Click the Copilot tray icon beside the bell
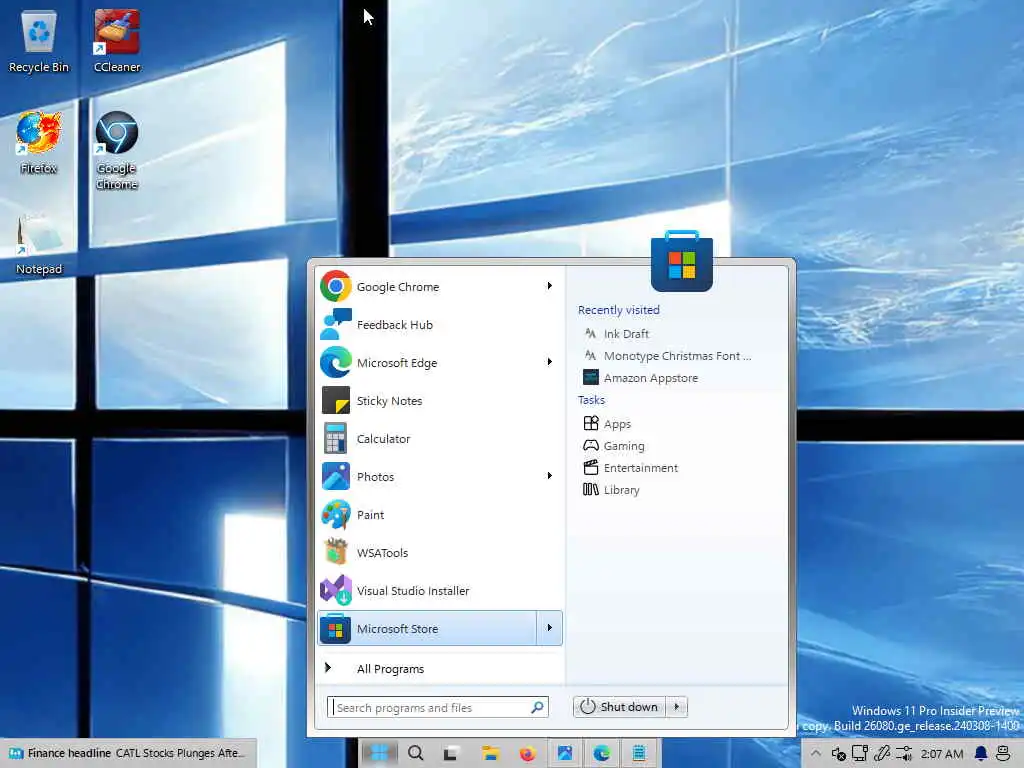The image size is (1024, 768). tap(1004, 754)
